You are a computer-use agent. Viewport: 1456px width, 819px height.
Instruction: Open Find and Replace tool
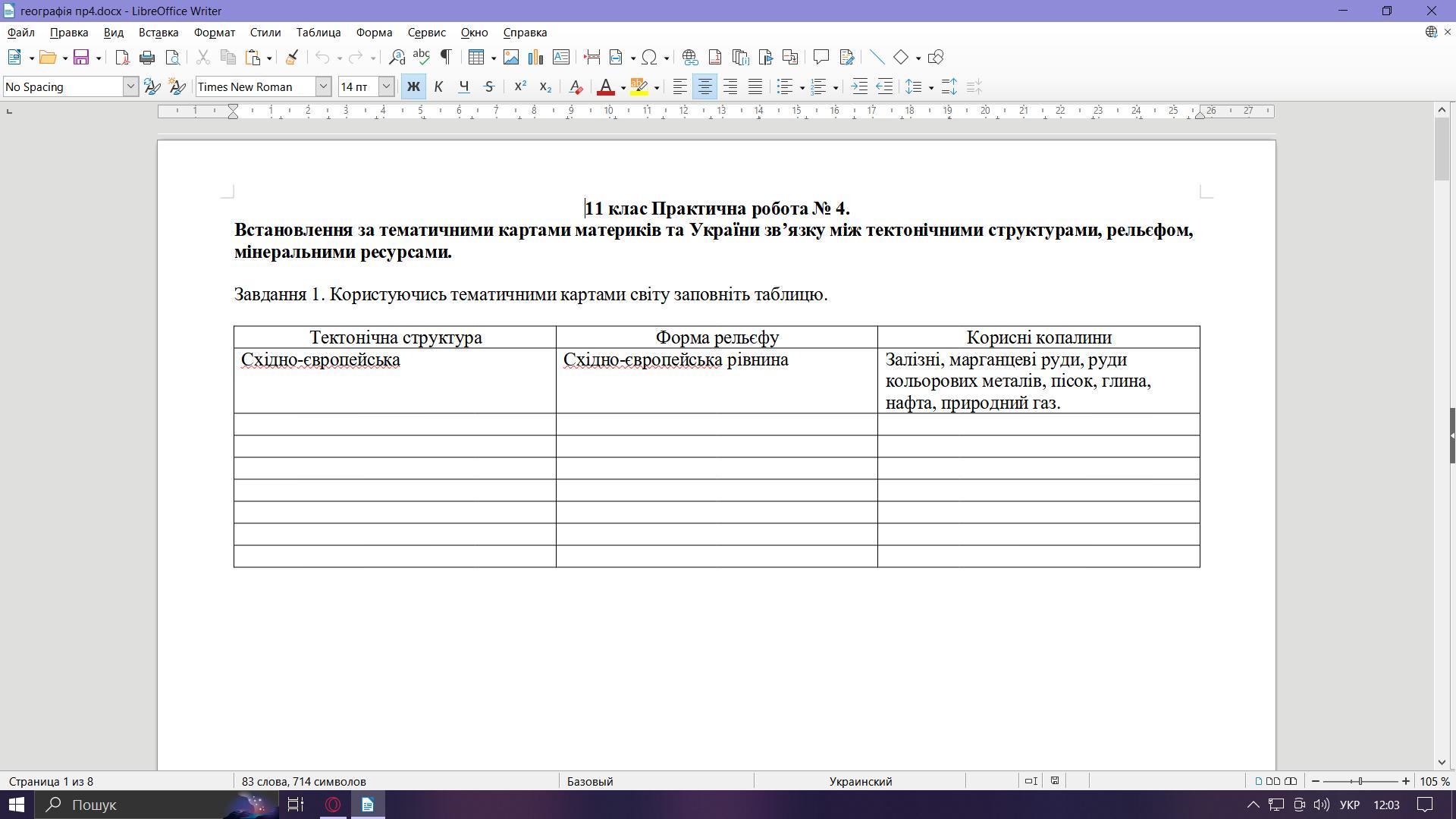396,58
